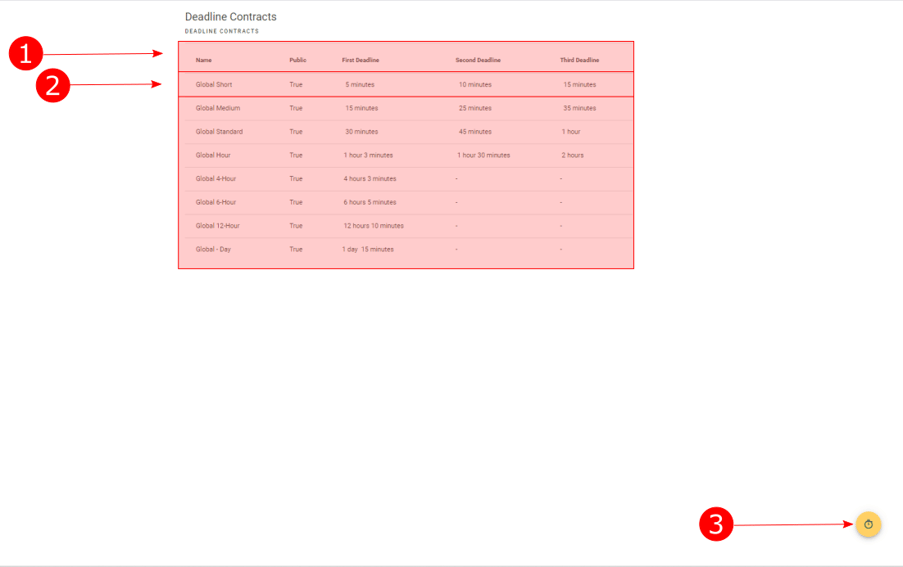
Task: Click the red annotation circle numbered 2
Action: (53, 86)
